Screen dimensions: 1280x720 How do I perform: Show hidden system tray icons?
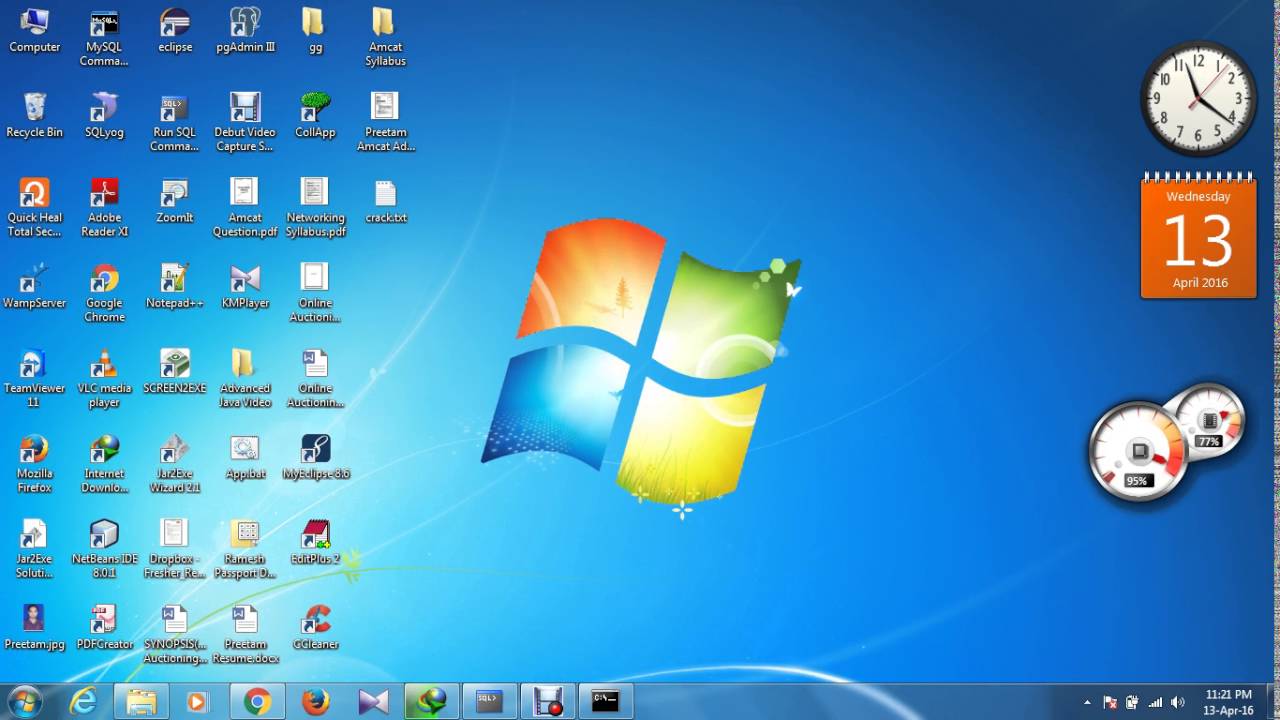click(x=1087, y=702)
